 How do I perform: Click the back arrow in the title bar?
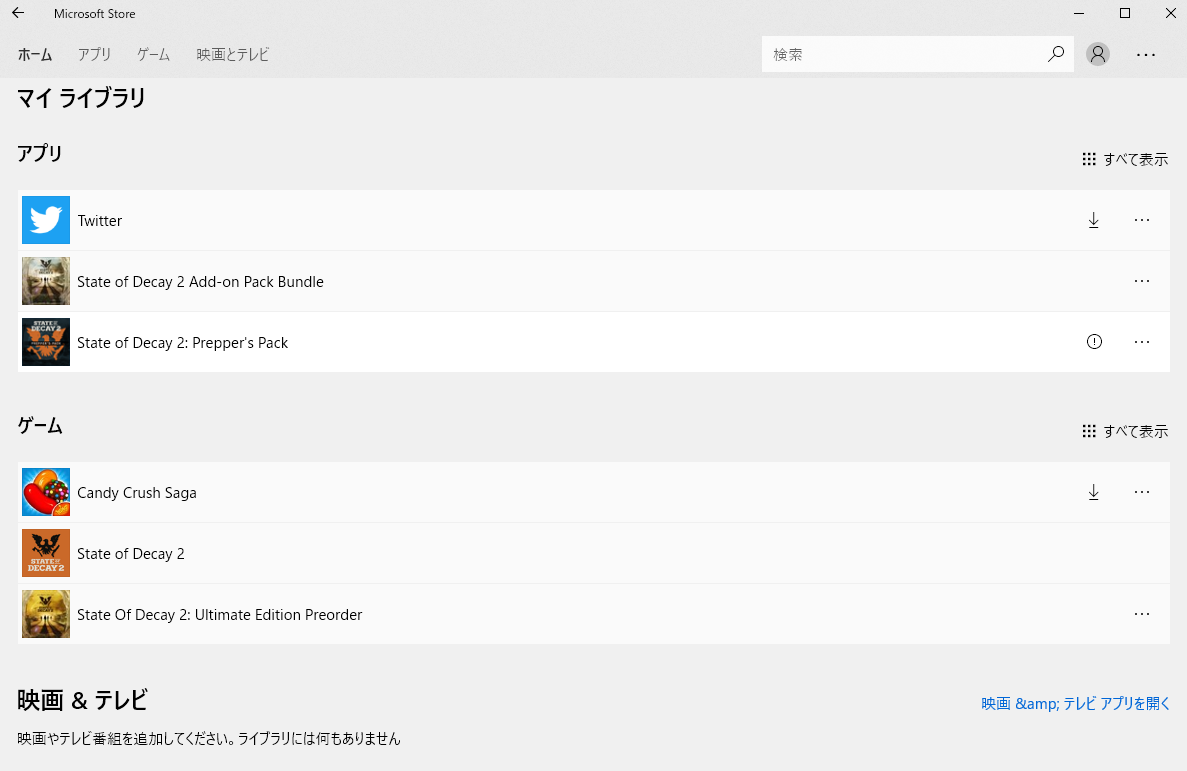[18, 14]
